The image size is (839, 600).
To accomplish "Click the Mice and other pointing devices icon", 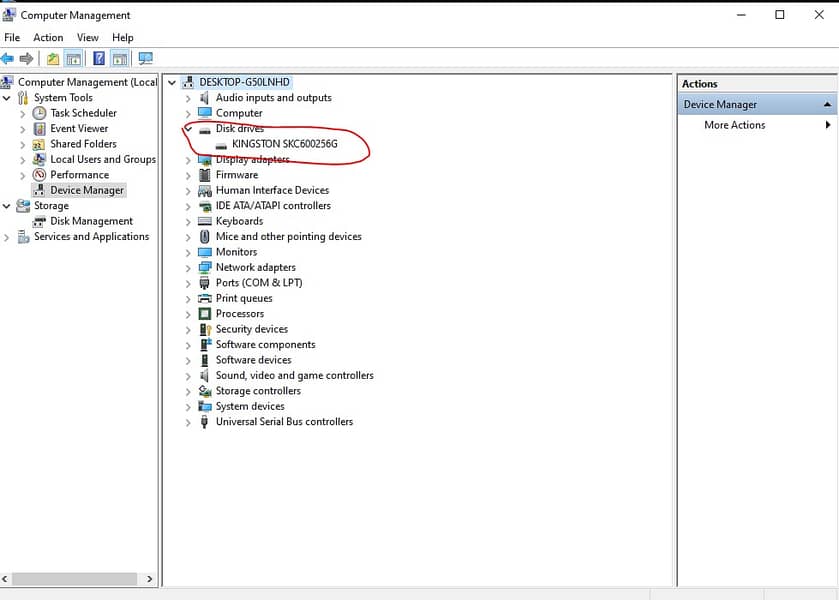I will pyautogui.click(x=204, y=237).
